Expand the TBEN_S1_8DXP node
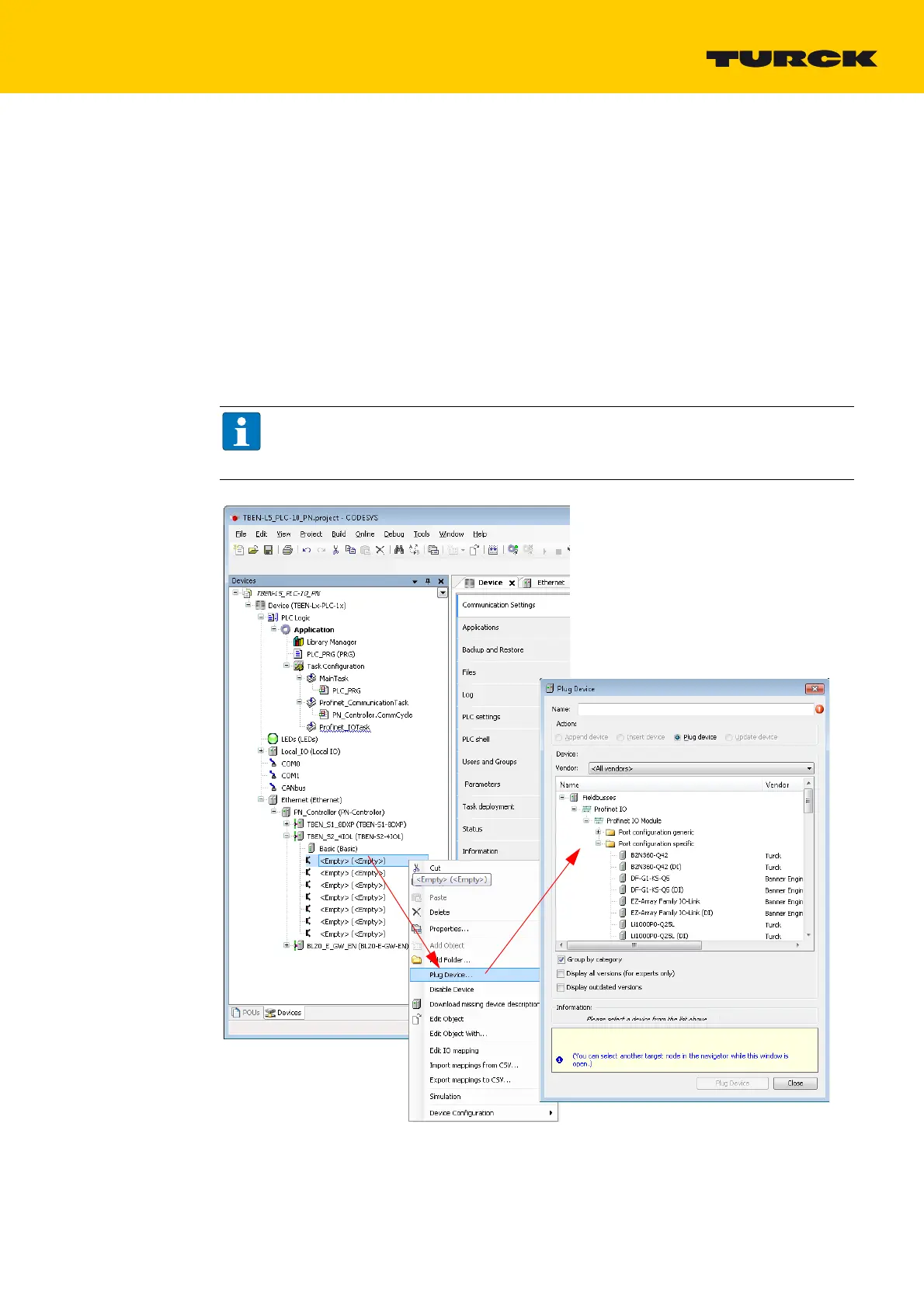The height and width of the screenshot is (1308, 924). point(287,824)
